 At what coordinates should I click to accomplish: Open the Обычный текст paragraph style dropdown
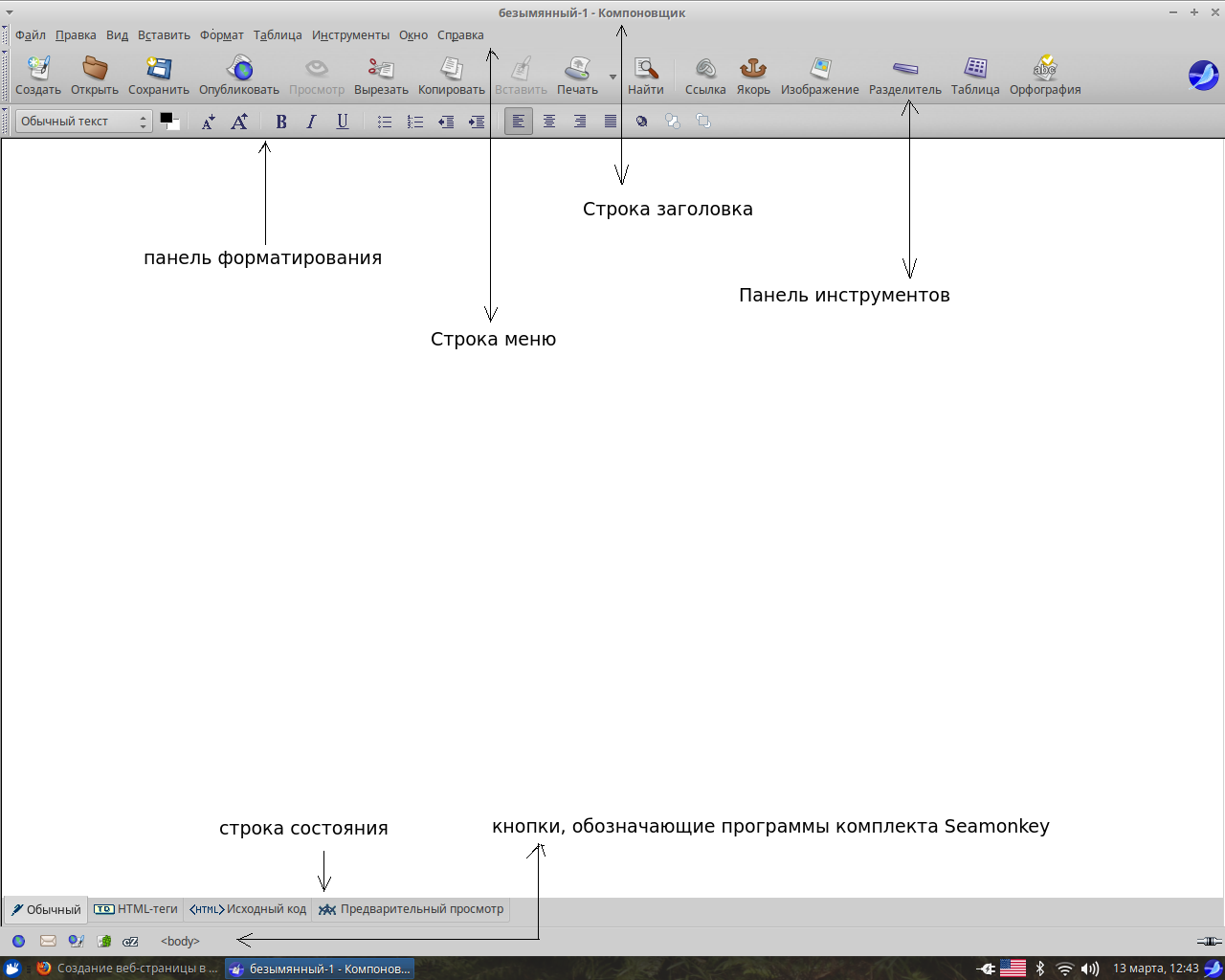coord(84,122)
